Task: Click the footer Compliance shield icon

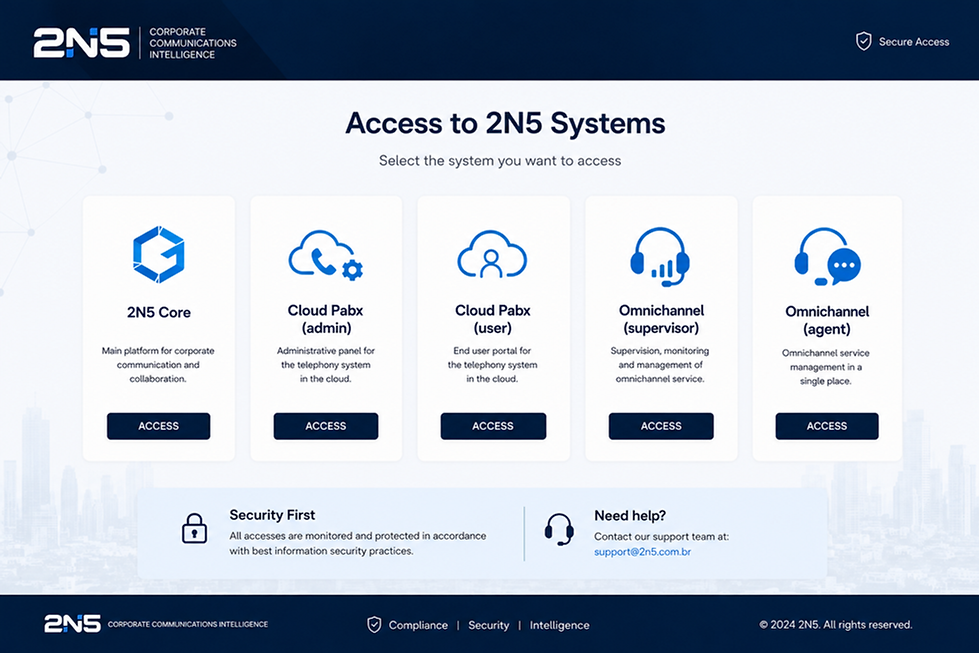Action: [x=374, y=624]
